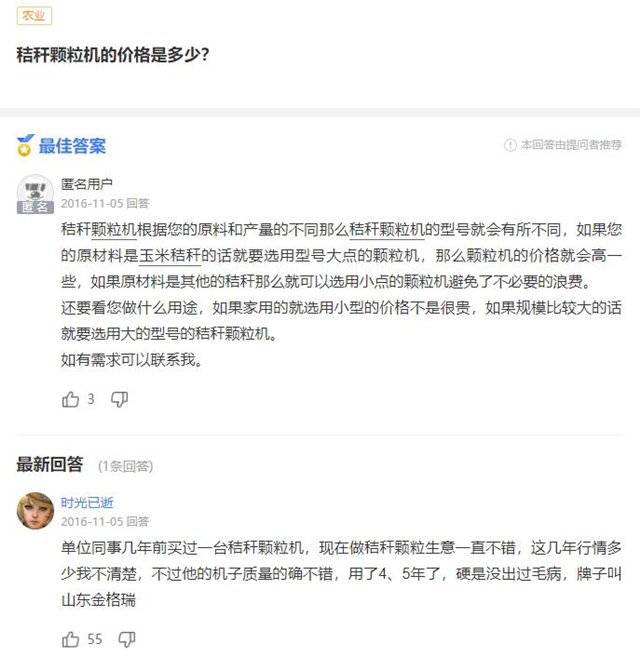Viewport: 640px width, 656px height.
Task: Click the info icon beside 本回答由提问者推荐
Action: tap(510, 146)
